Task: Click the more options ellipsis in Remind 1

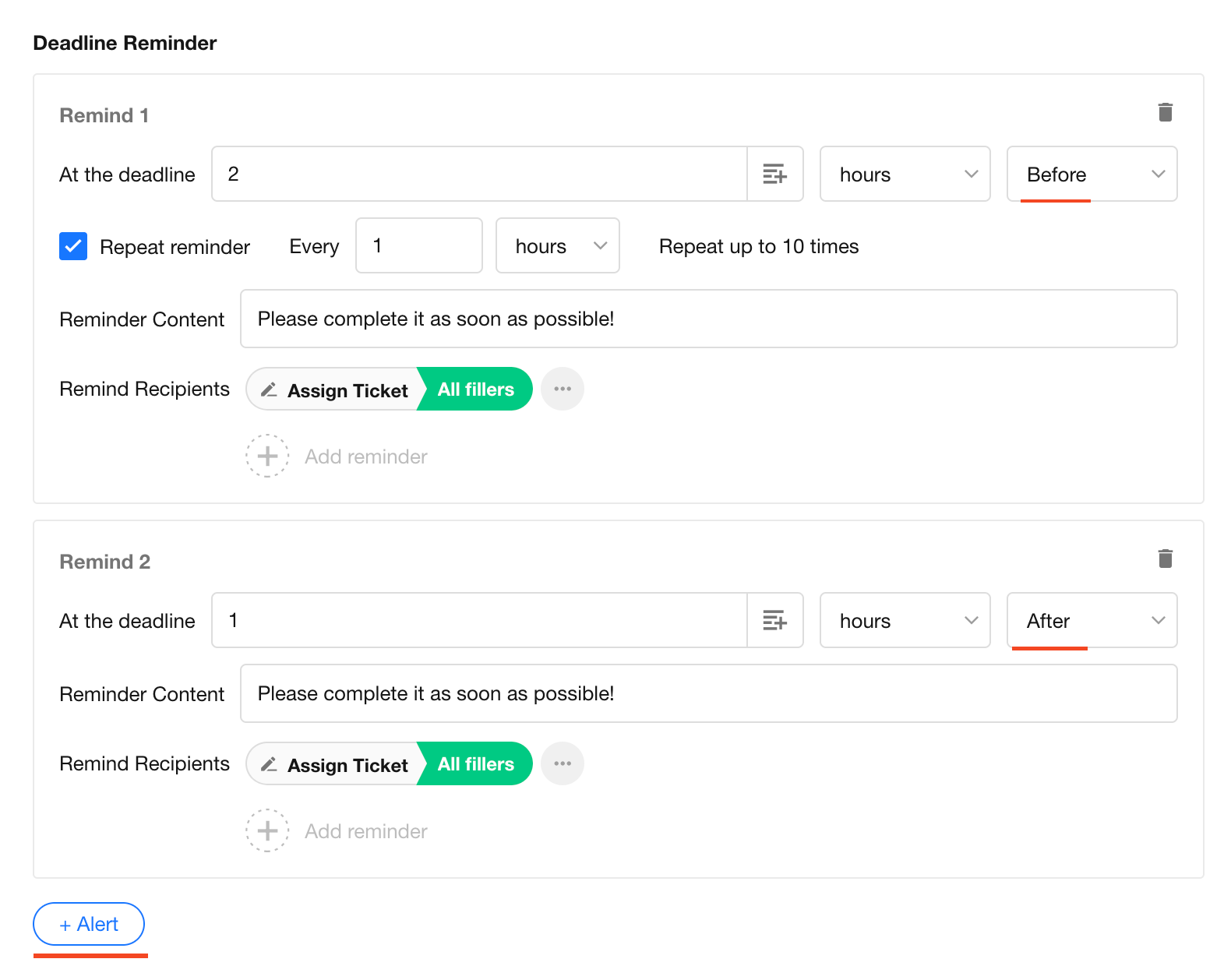Action: (563, 389)
